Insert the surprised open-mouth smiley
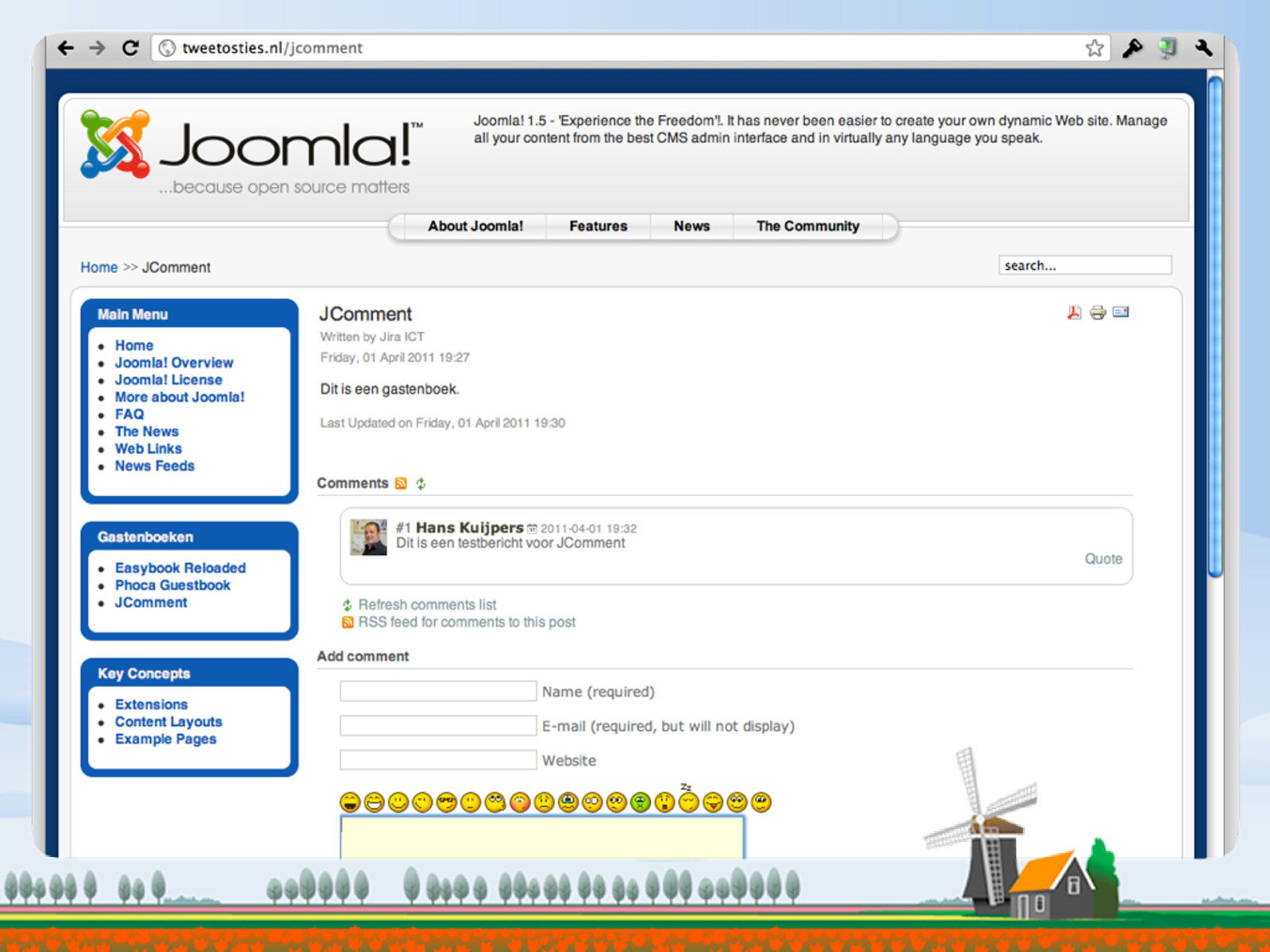The height and width of the screenshot is (952, 1270). coord(664,802)
